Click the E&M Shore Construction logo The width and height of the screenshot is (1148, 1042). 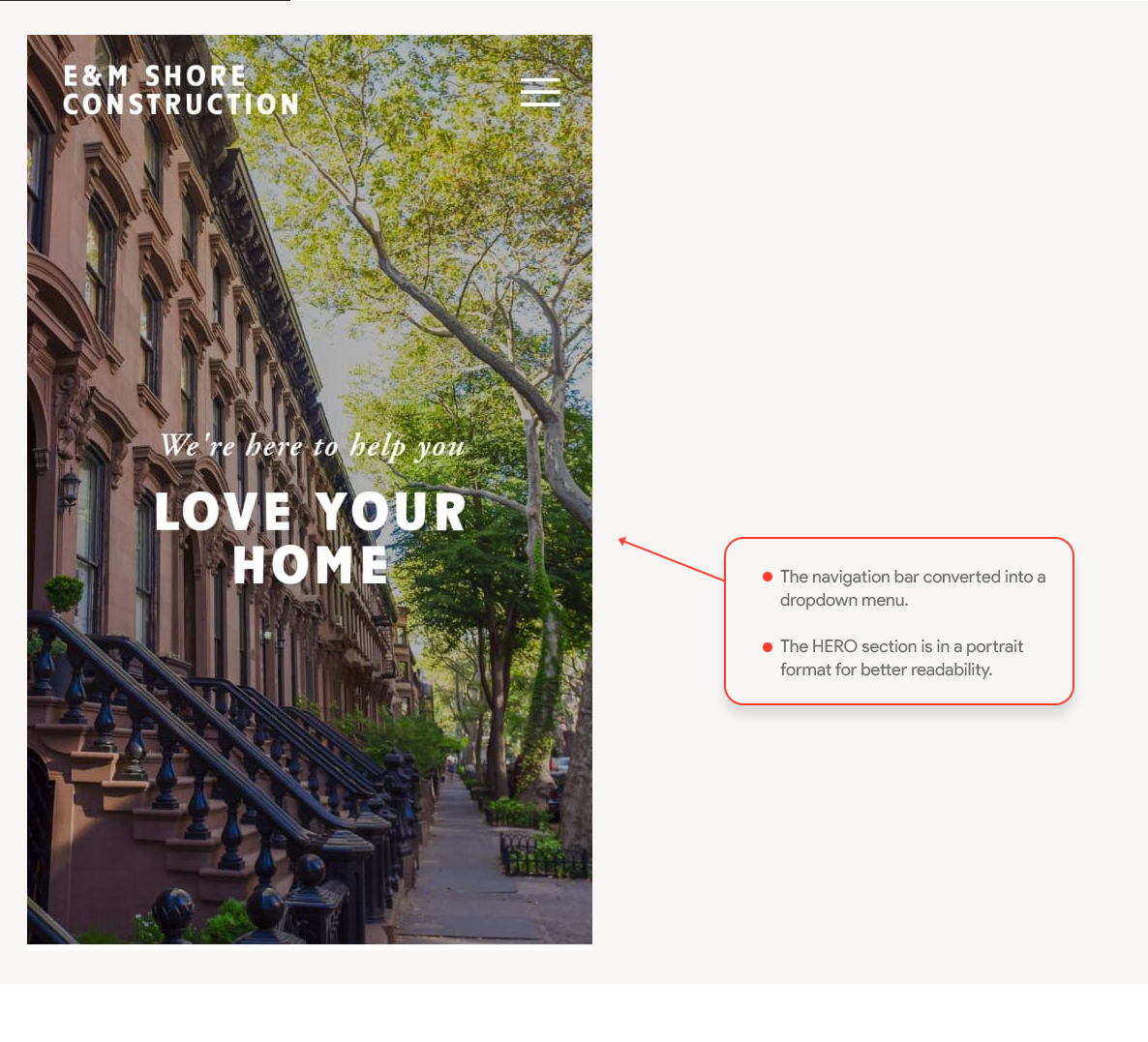tap(181, 90)
